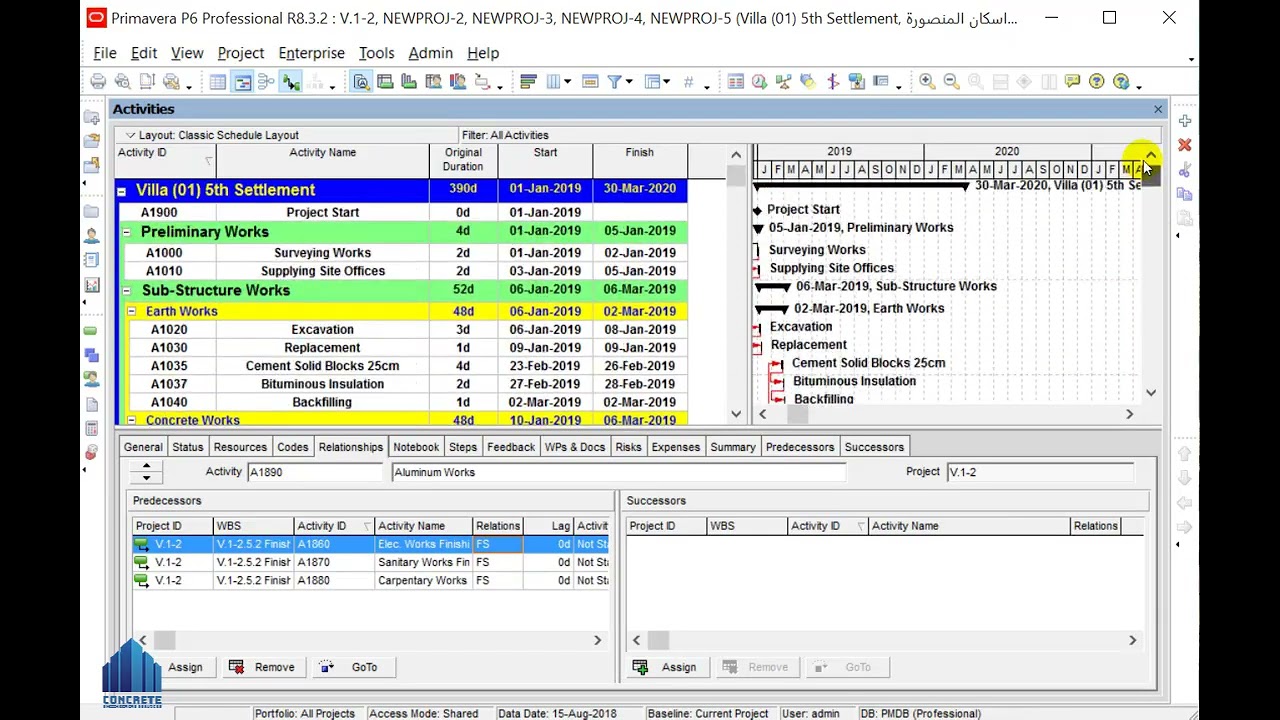Close the Activities view with its X

1158,109
